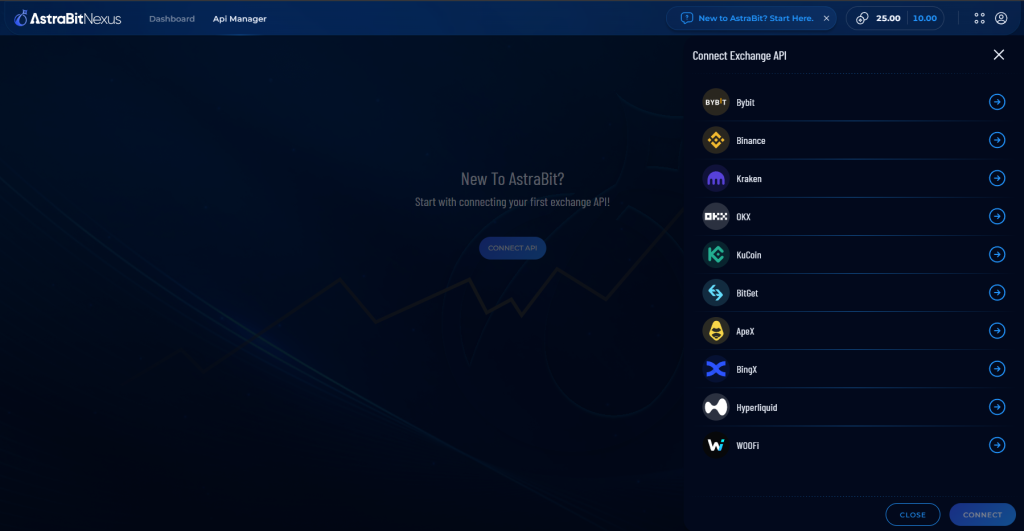Viewport: 1024px width, 531px height.
Task: Click the CONNECT button in panel
Action: [982, 515]
